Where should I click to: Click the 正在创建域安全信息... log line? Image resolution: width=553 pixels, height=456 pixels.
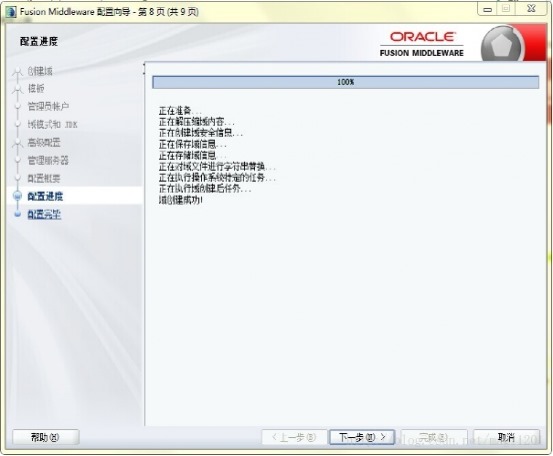(x=201, y=133)
